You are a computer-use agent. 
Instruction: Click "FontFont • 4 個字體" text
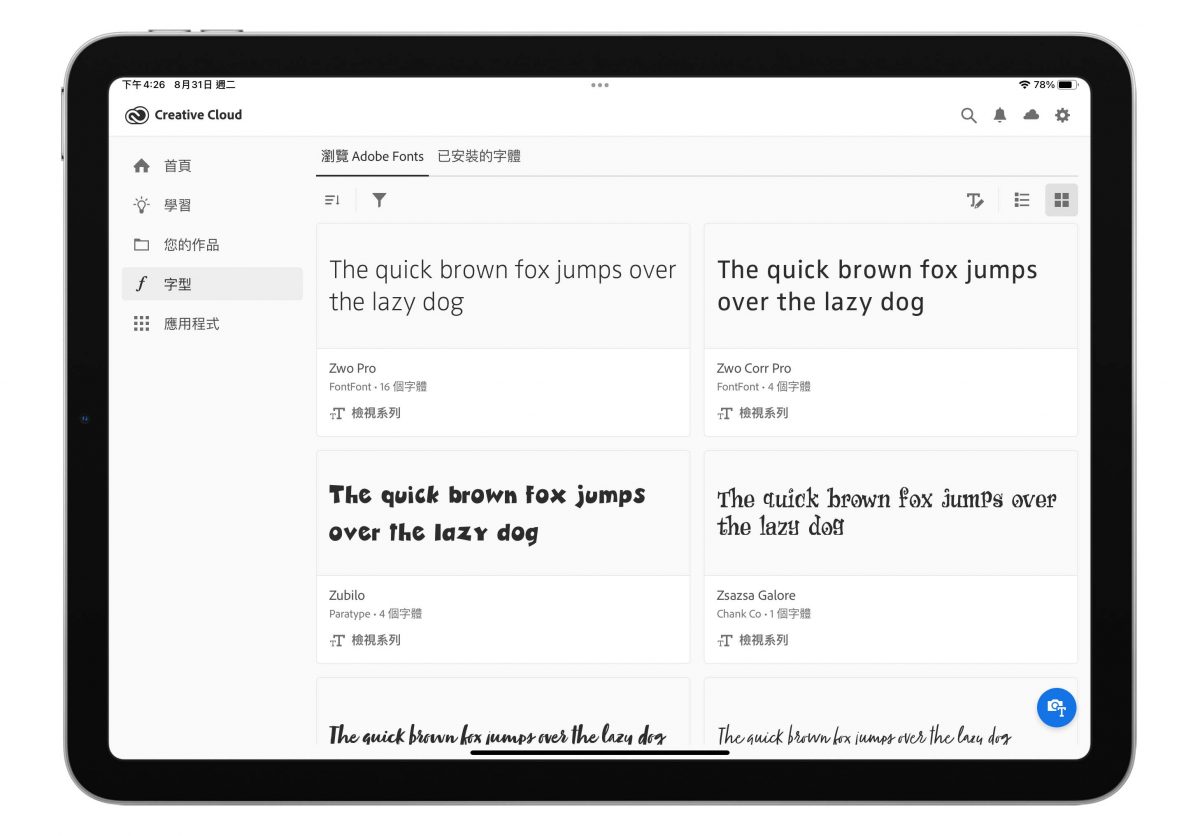764,387
